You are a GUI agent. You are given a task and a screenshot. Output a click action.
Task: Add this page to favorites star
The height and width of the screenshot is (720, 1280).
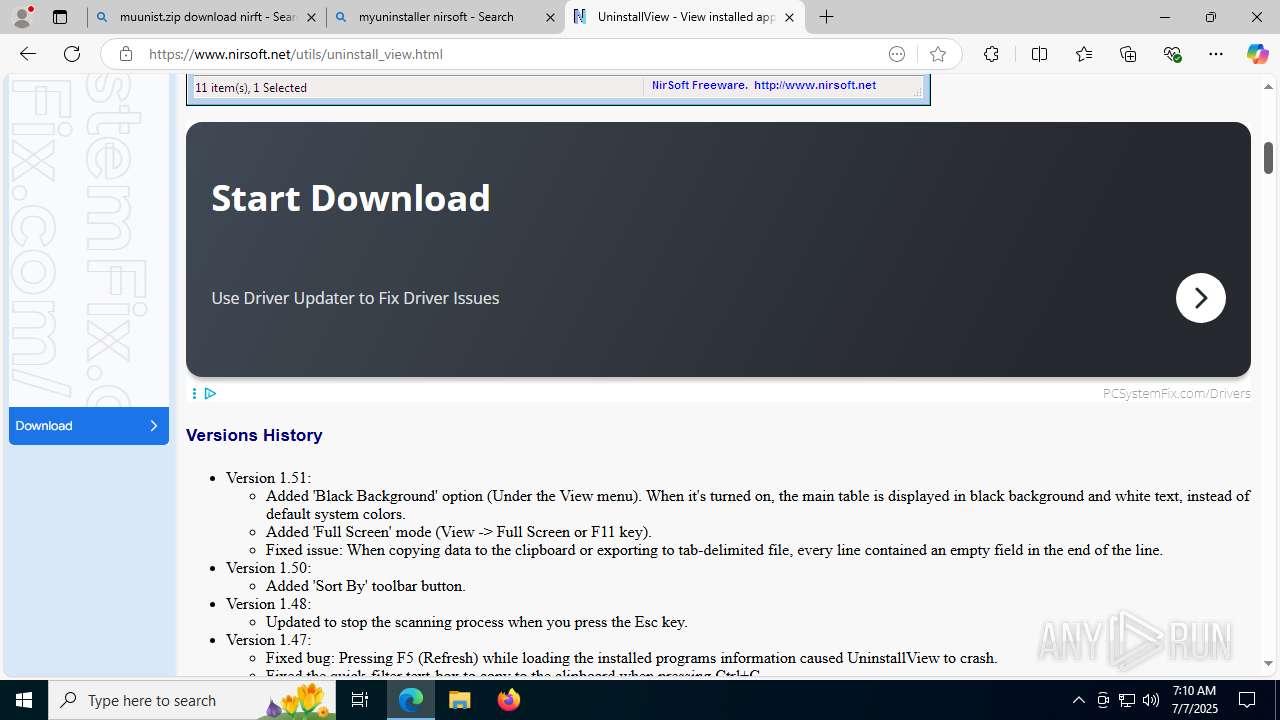937,54
